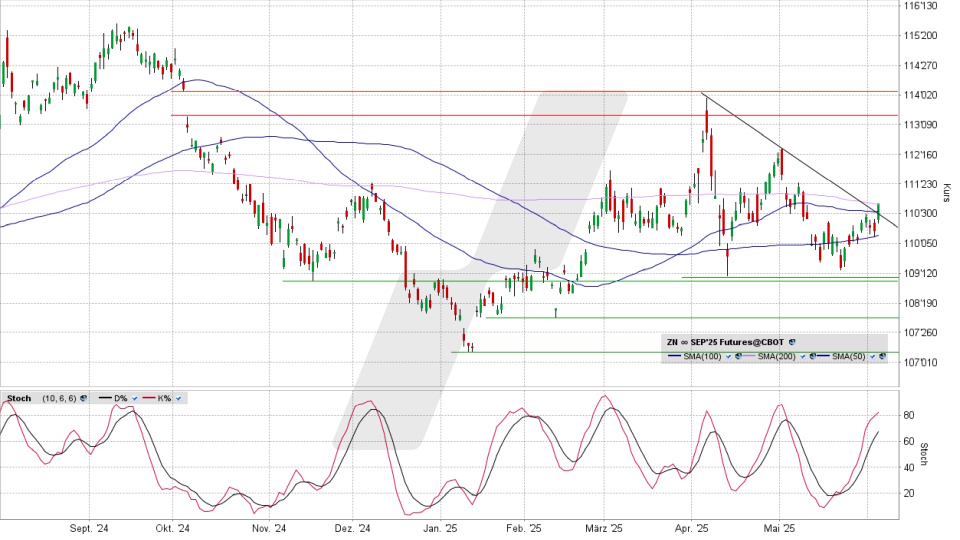Open settings icon beside SMA(200) legend entry
960x540 pixels.
click(812, 356)
